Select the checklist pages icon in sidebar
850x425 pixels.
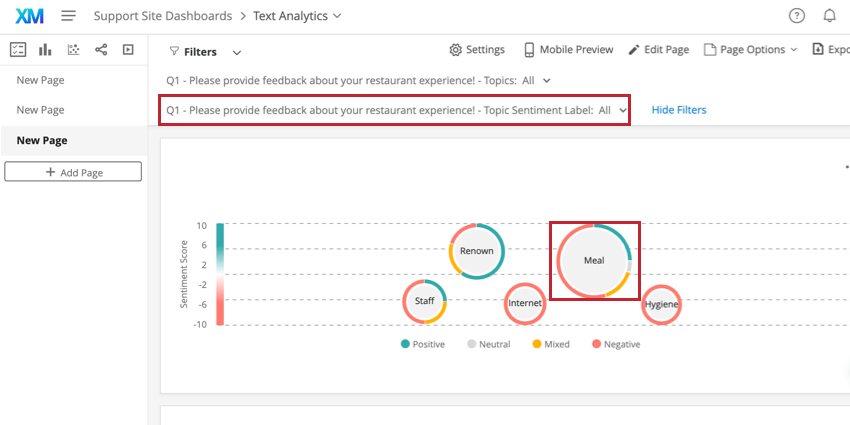click(x=17, y=50)
